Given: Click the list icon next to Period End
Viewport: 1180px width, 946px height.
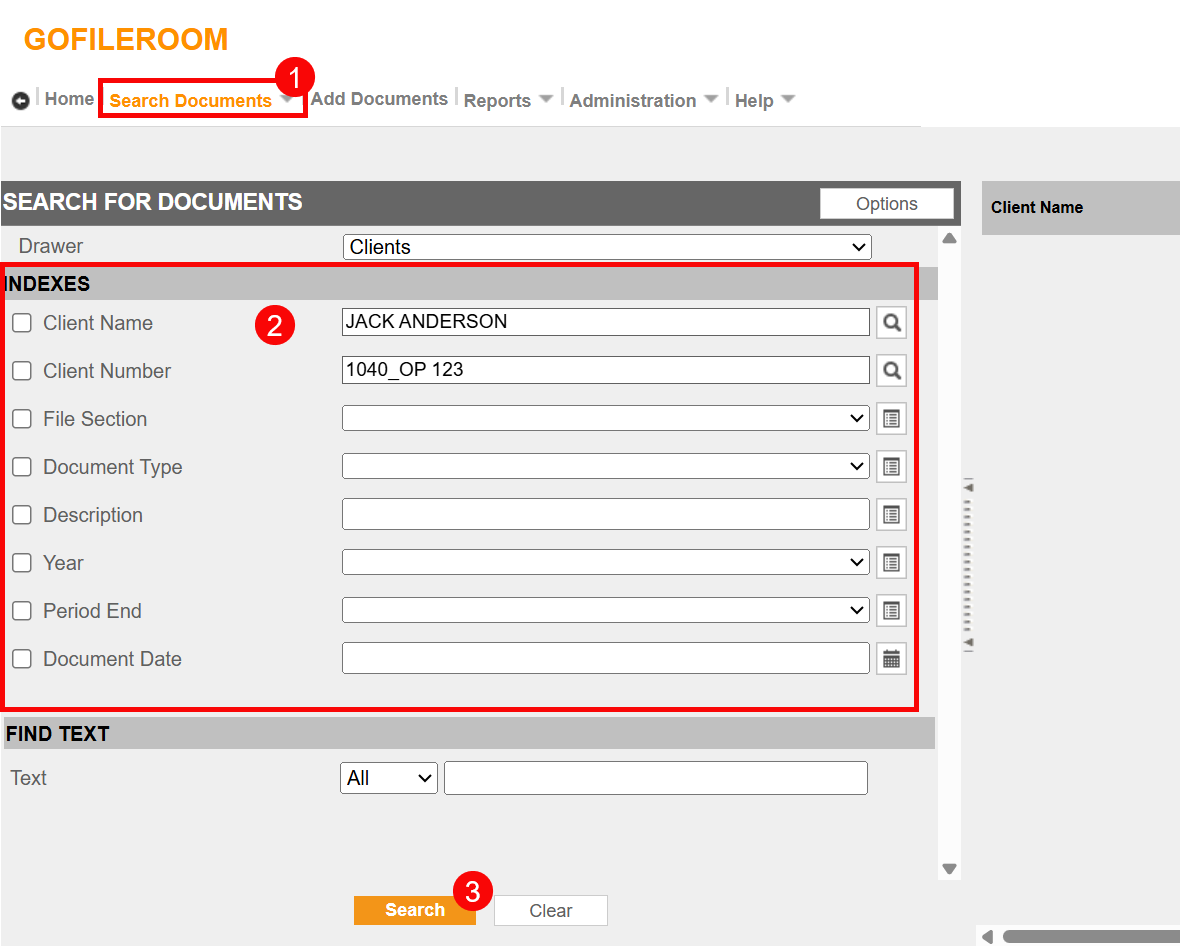Looking at the screenshot, I should point(891,611).
